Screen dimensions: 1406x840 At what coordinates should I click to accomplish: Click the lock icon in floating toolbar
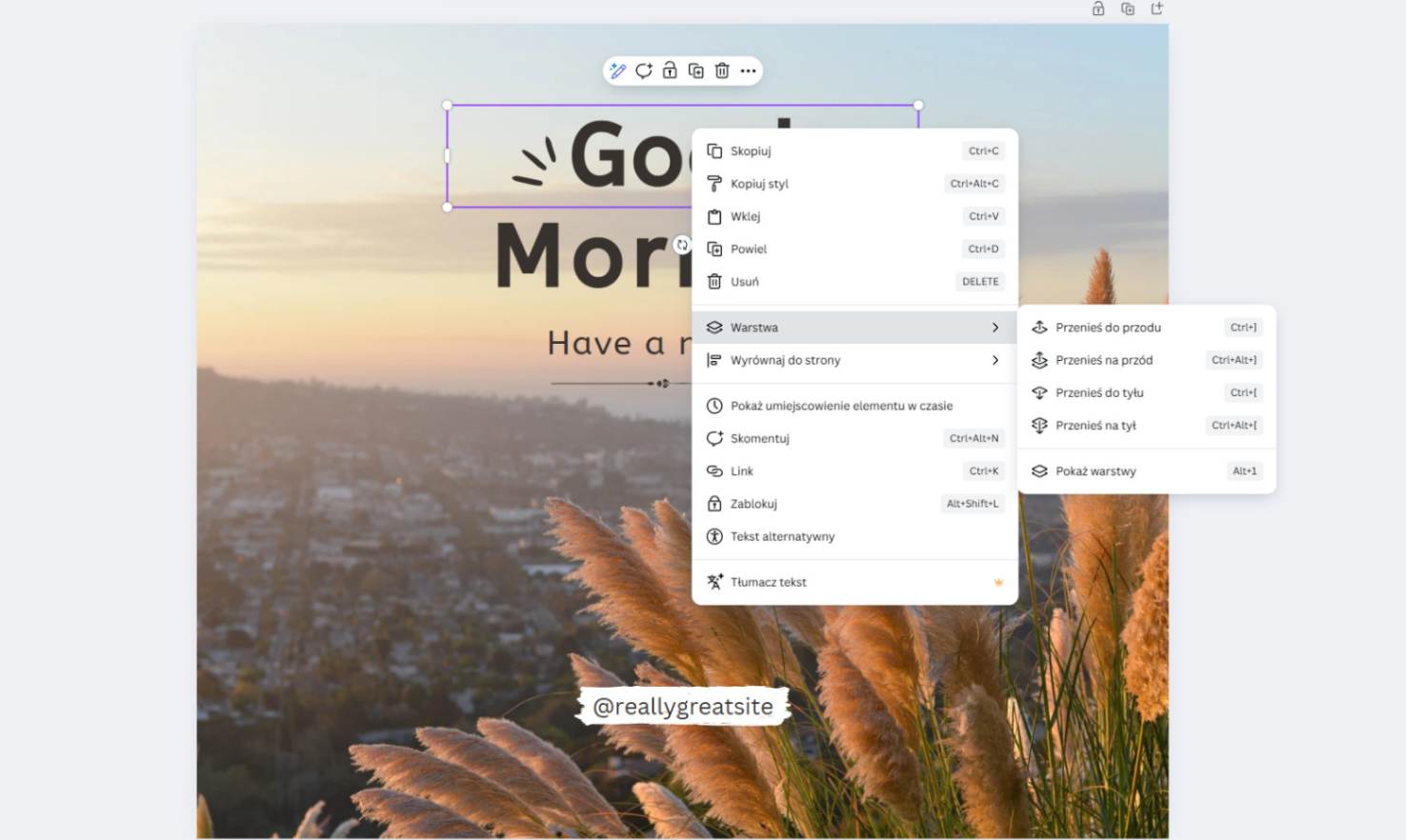(670, 70)
